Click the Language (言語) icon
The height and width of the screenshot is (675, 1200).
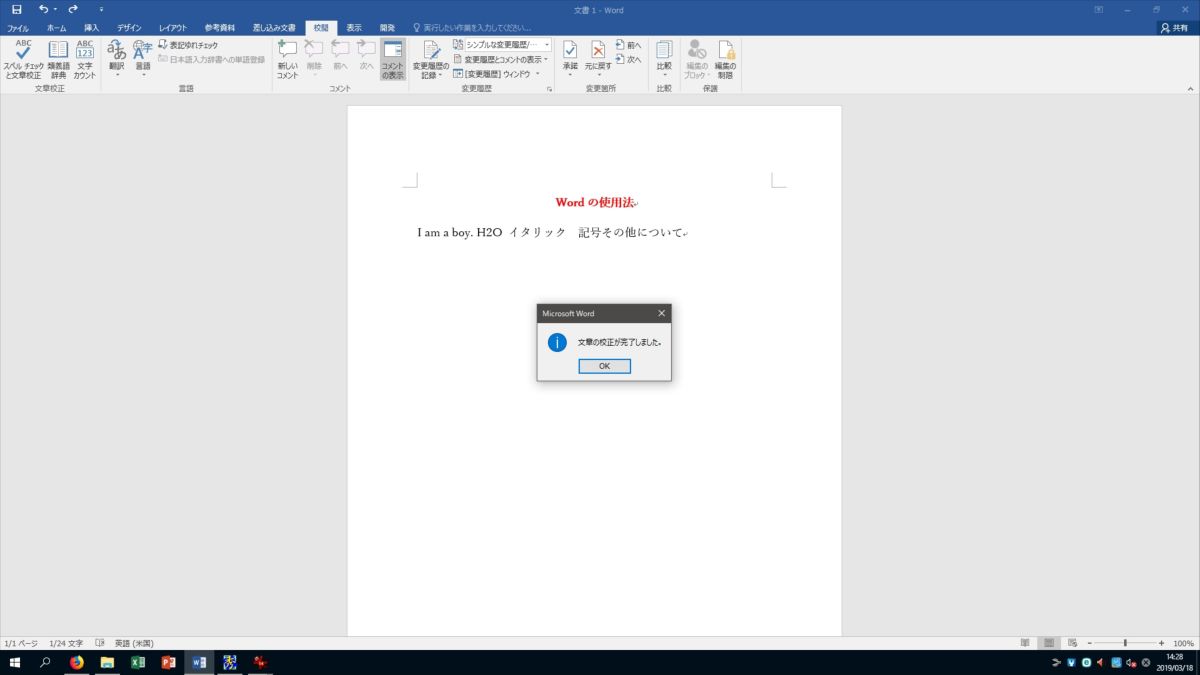click(143, 59)
